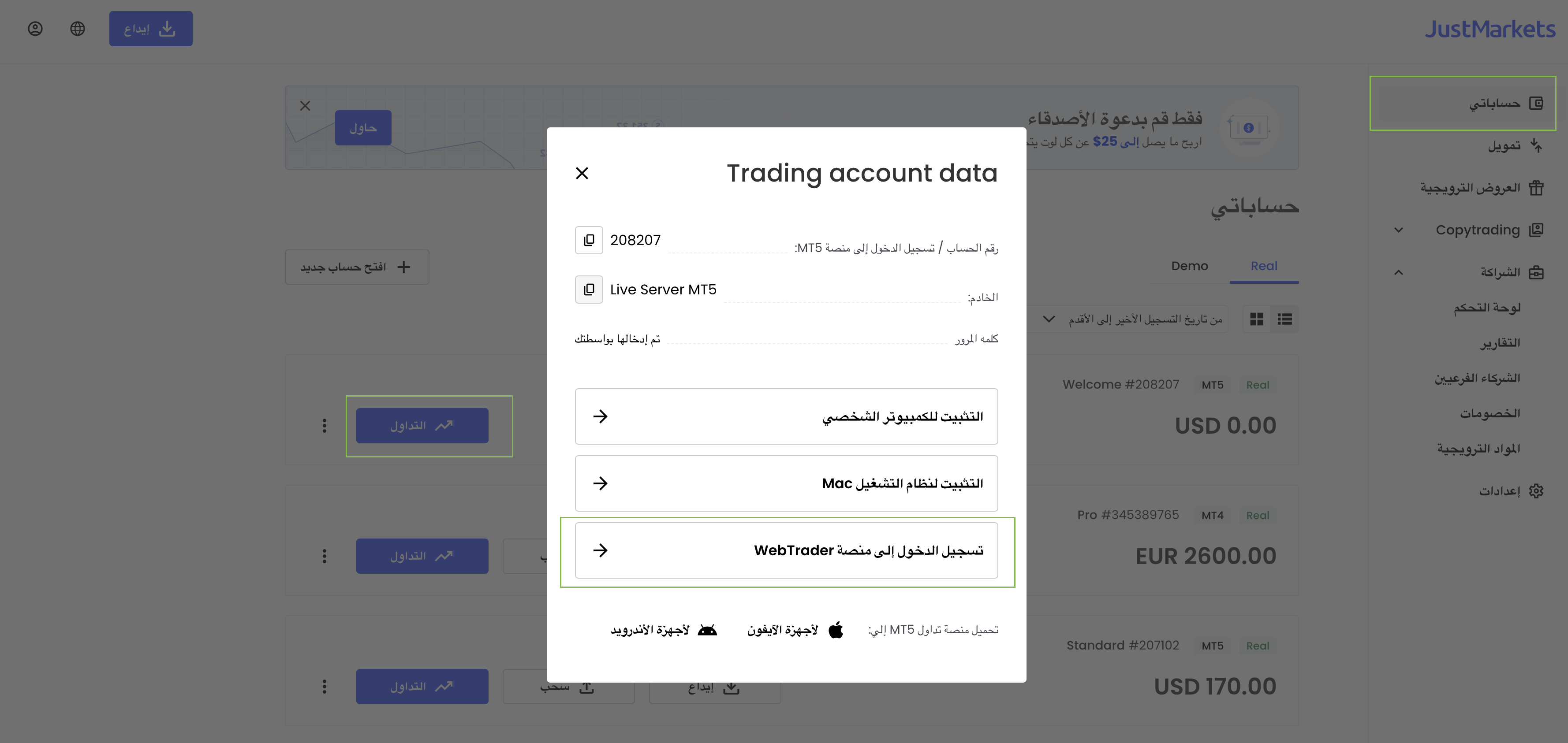Expand the Copytrading sidebar section

[1399, 230]
